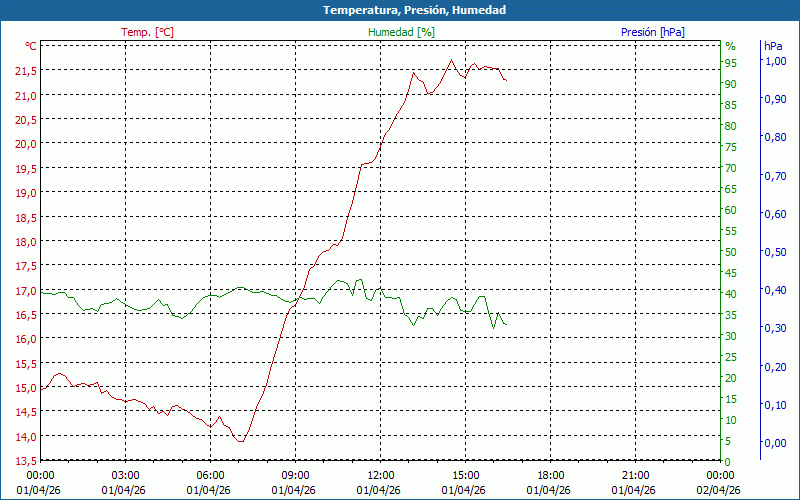The height and width of the screenshot is (500, 800).
Task: Click the 70 humidity axis value
Action: point(731,168)
